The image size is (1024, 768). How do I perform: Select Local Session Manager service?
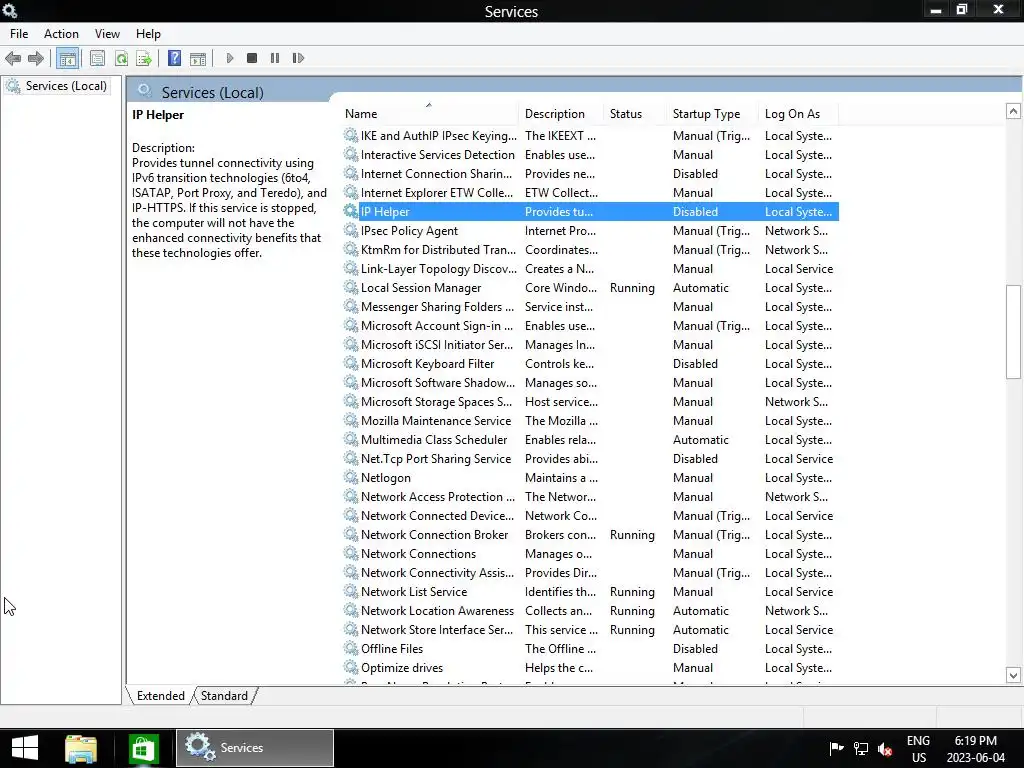coord(590,287)
